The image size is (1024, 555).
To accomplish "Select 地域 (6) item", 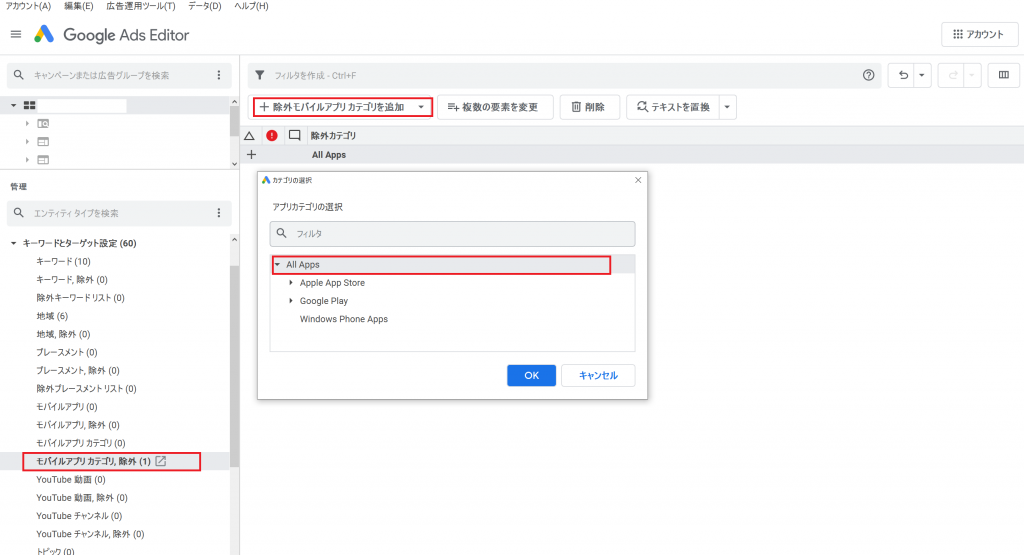I will [52, 316].
